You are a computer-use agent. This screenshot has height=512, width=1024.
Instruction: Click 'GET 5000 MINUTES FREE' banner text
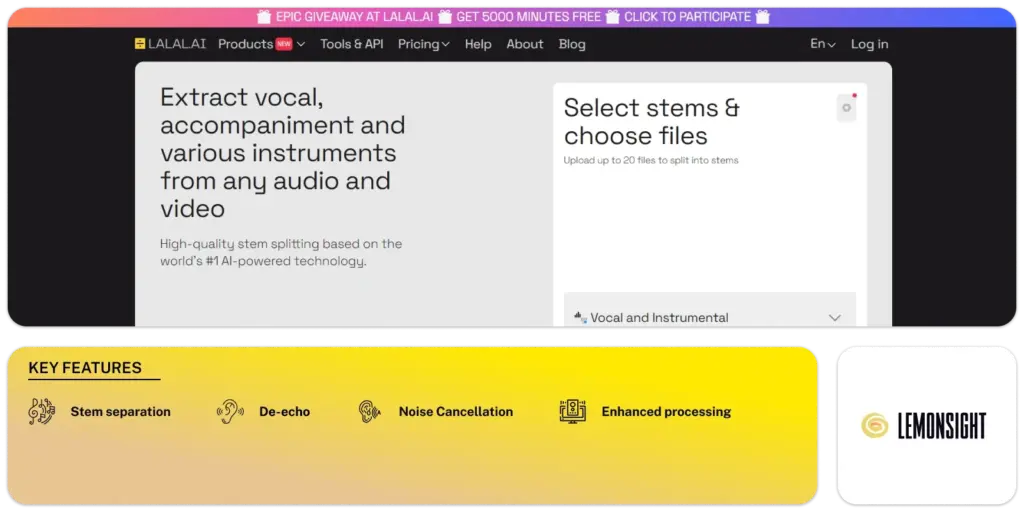(x=528, y=17)
